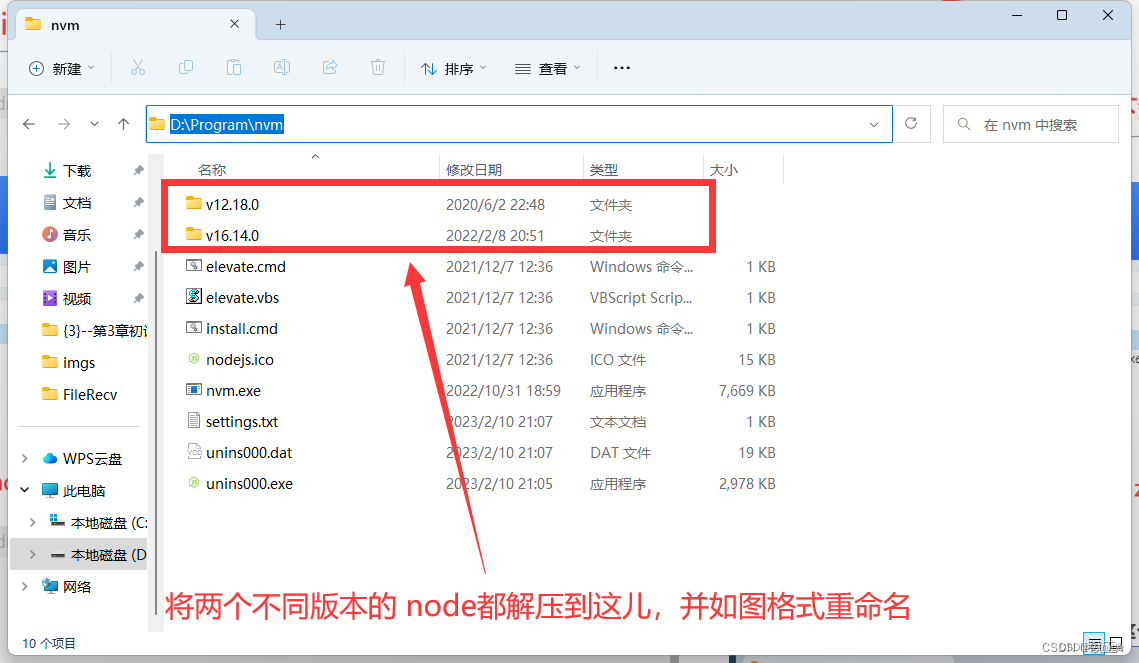Click the search magnifier icon
Image resolution: width=1139 pixels, height=663 pixels.
[963, 124]
